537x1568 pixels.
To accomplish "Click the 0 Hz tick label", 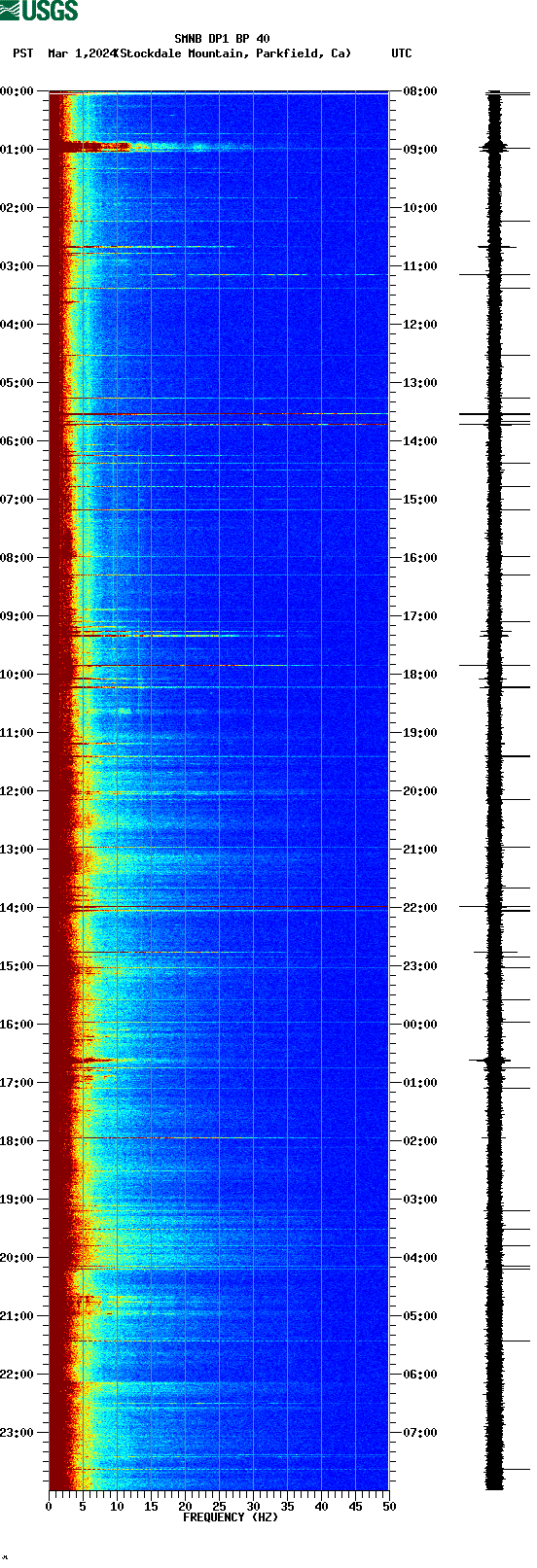I will 49,1507.
